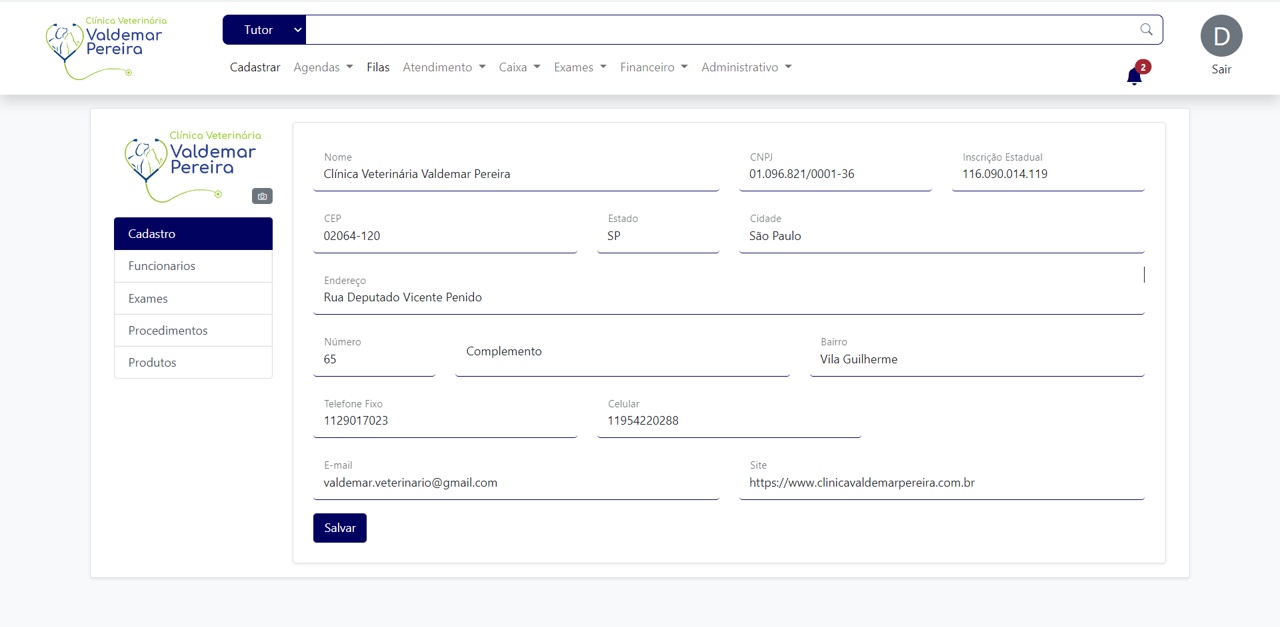Image resolution: width=1280 pixels, height=627 pixels.
Task: Open the Exames sidebar tab
Action: tap(193, 298)
